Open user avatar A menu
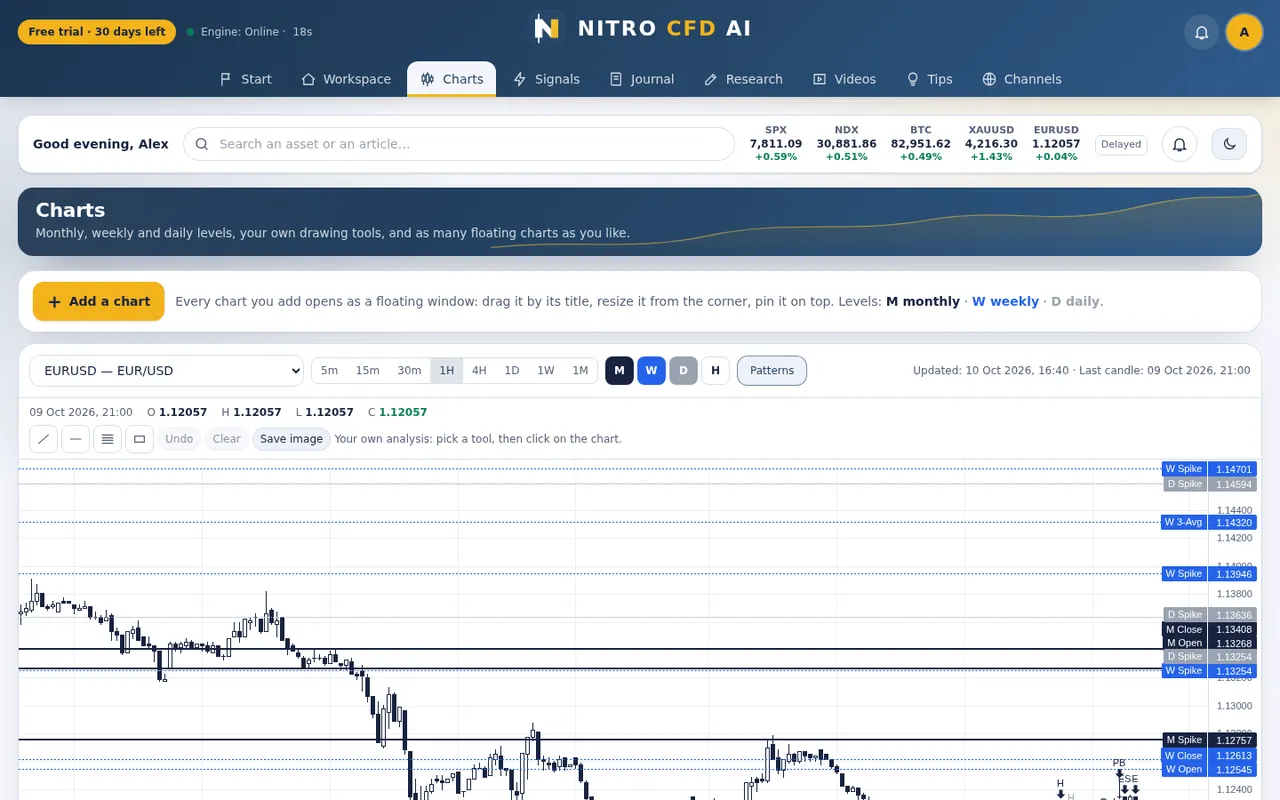 coord(1244,32)
